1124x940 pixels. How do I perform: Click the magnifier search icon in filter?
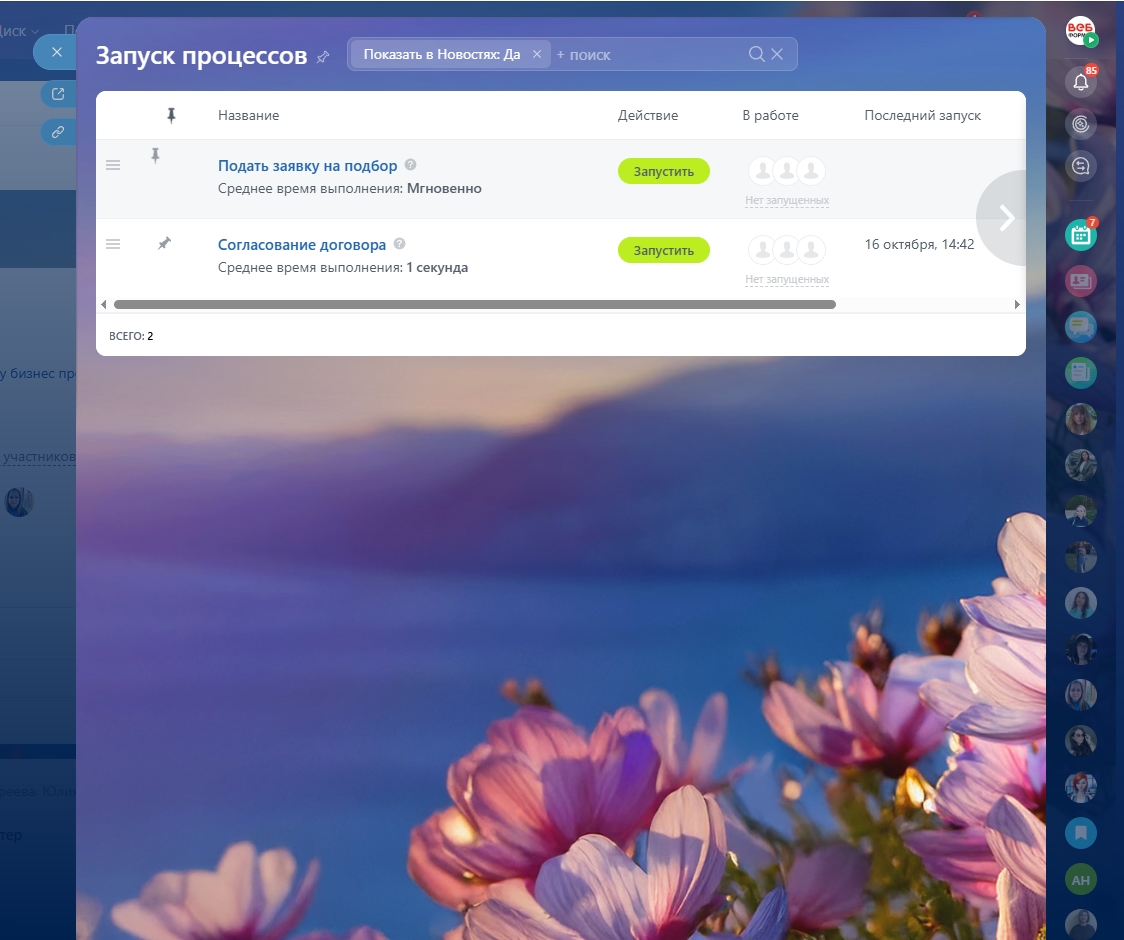pyautogui.click(x=756, y=54)
